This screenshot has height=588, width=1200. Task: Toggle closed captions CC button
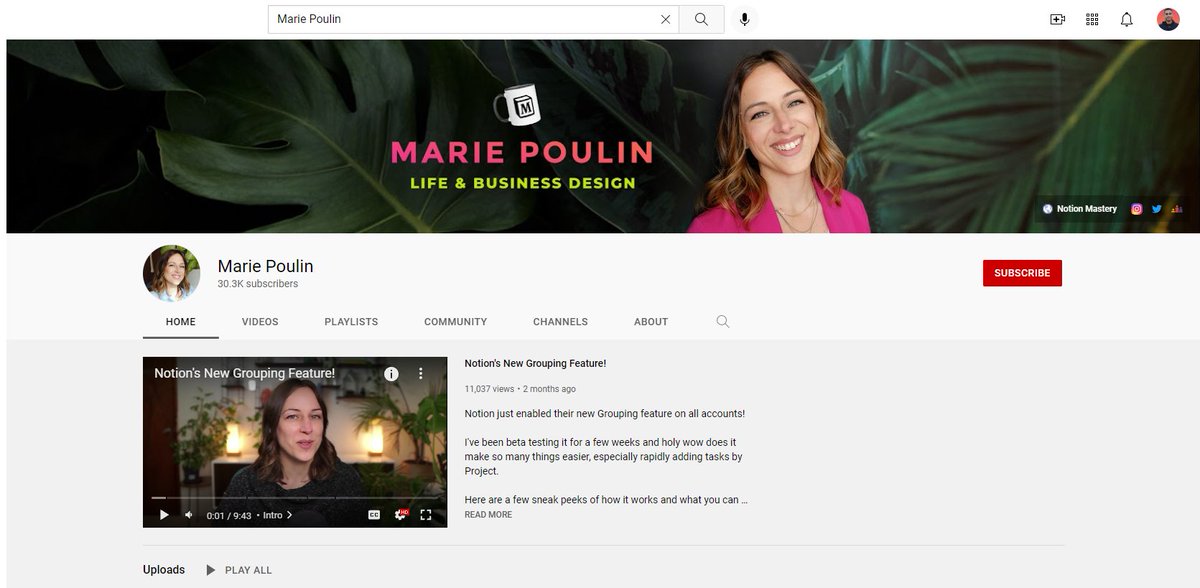click(x=374, y=515)
